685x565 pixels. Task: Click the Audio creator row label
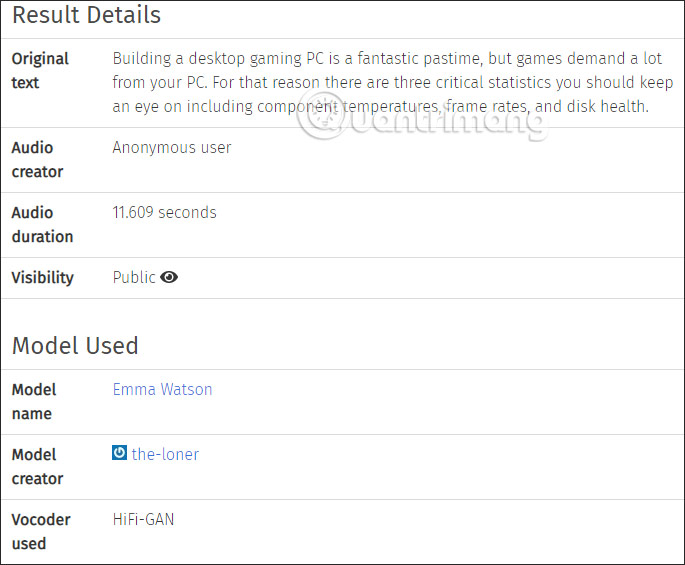(37, 160)
